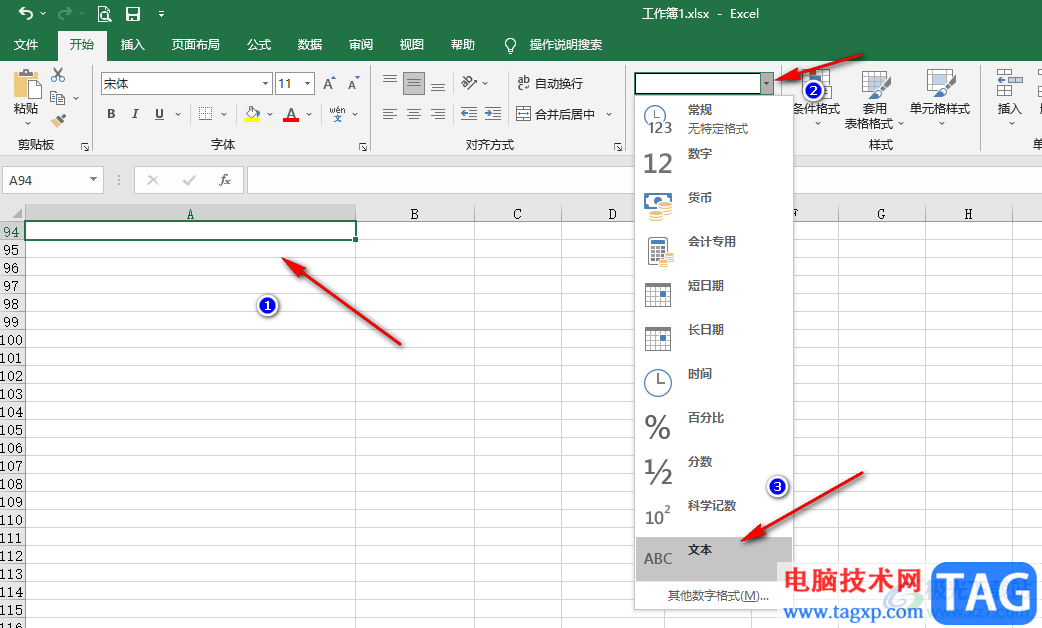Image resolution: width=1042 pixels, height=628 pixels.
Task: Open 单元格样式 cell styles
Action: pos(940,98)
